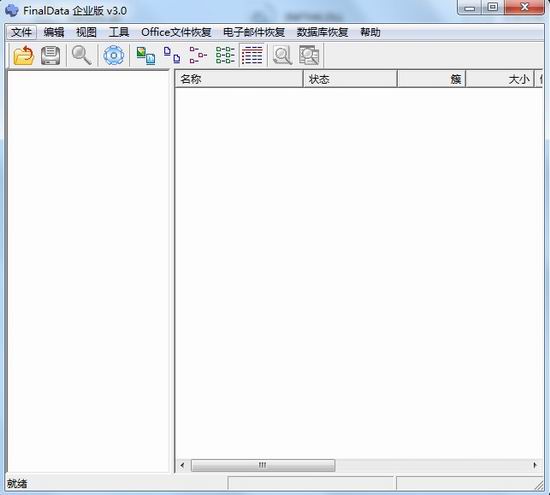Screen dimensions: 550x495
Task: Sort by the 簇 column header
Action: tap(431, 79)
